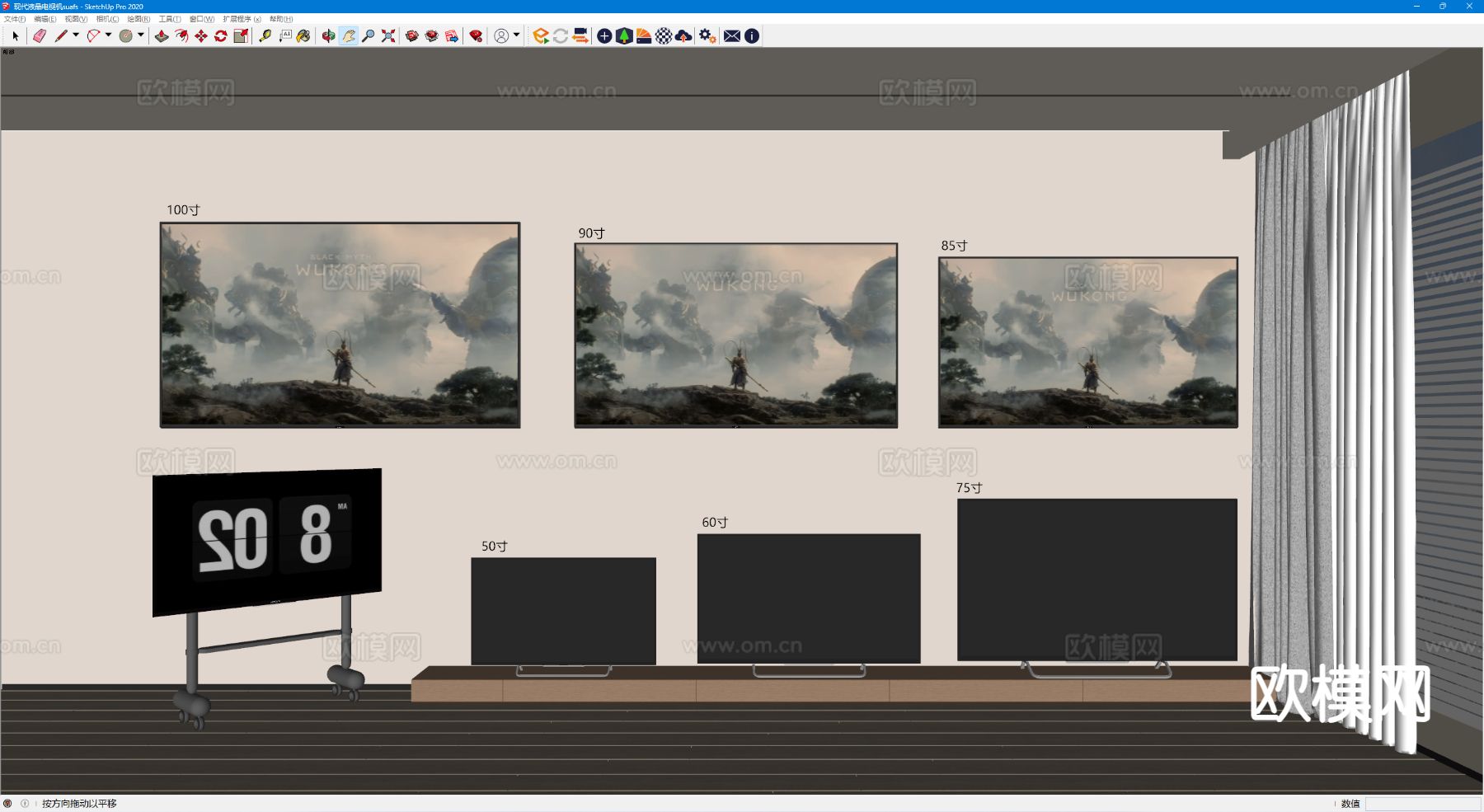Viewport: 1484px width, 812px height.
Task: Click the orange materials swatch icon
Action: click(x=644, y=35)
